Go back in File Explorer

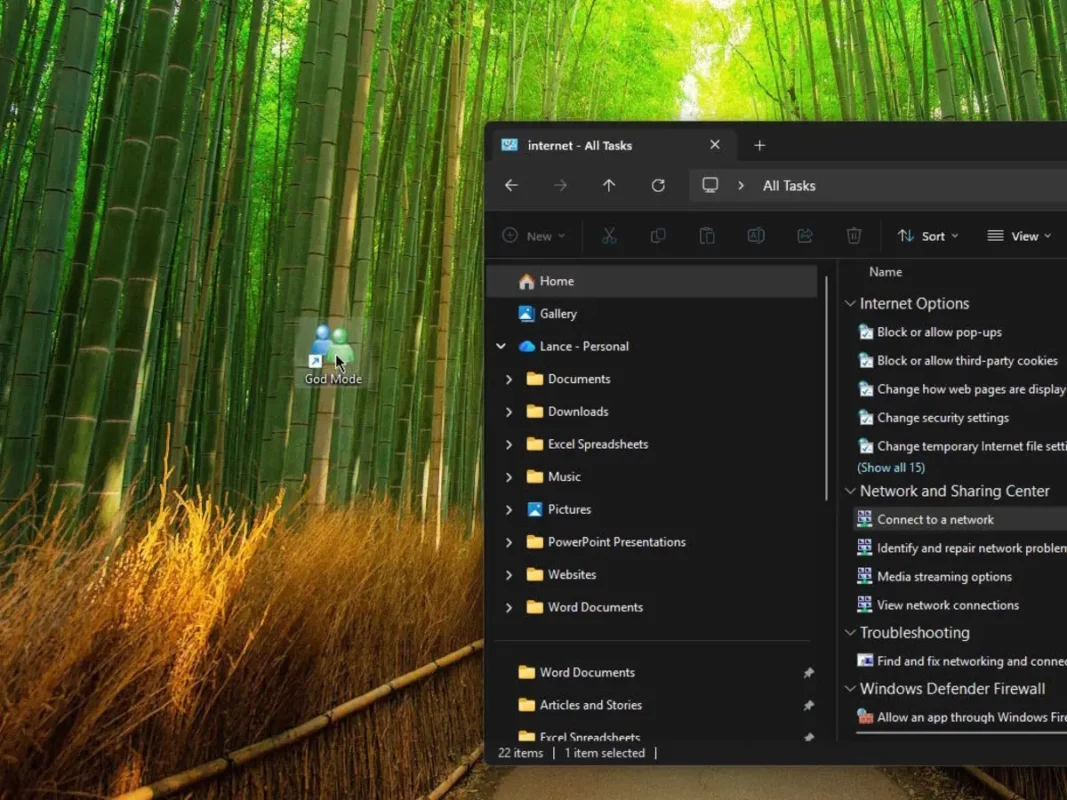(x=511, y=185)
